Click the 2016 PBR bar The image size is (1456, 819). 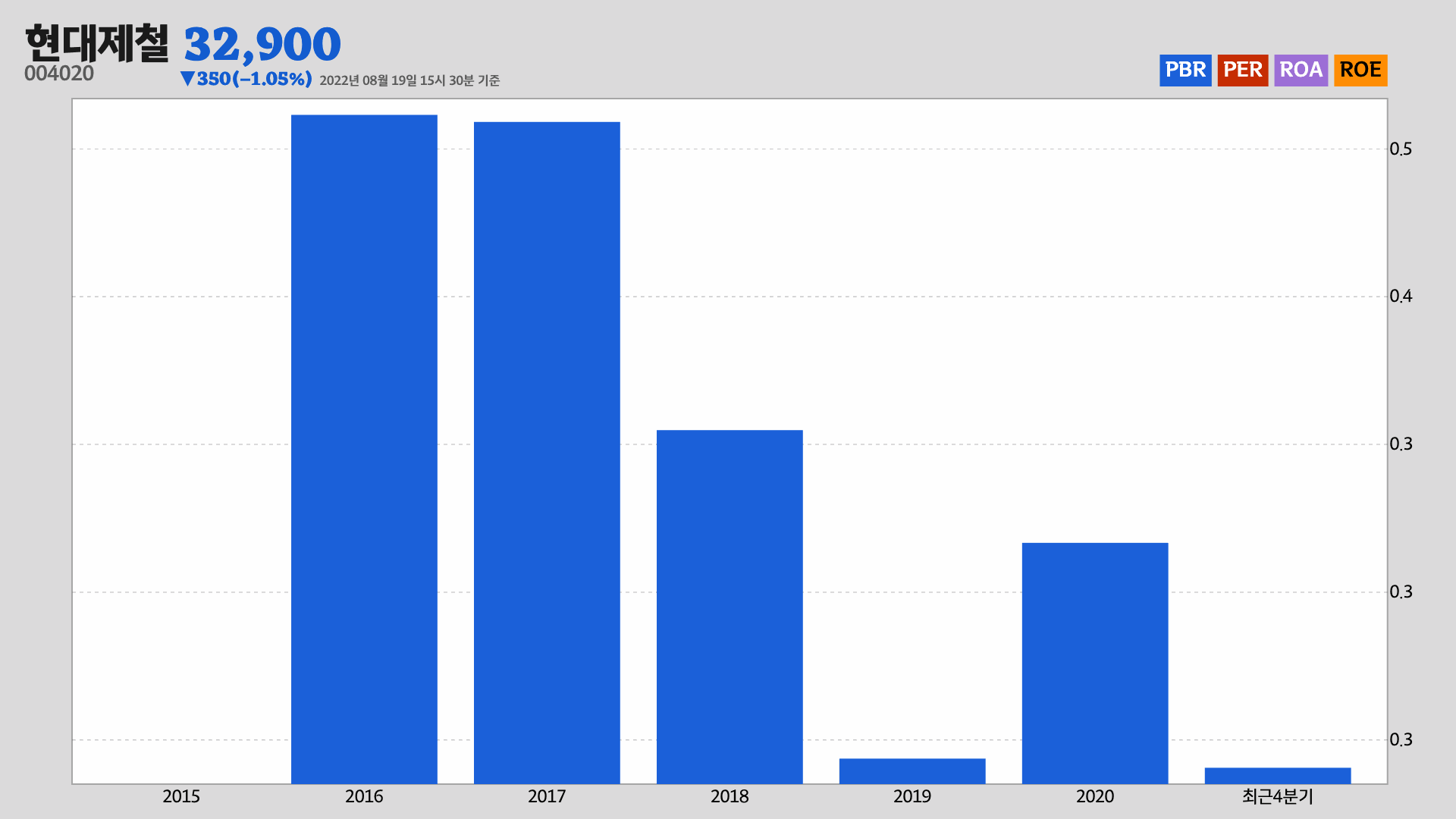(364, 449)
